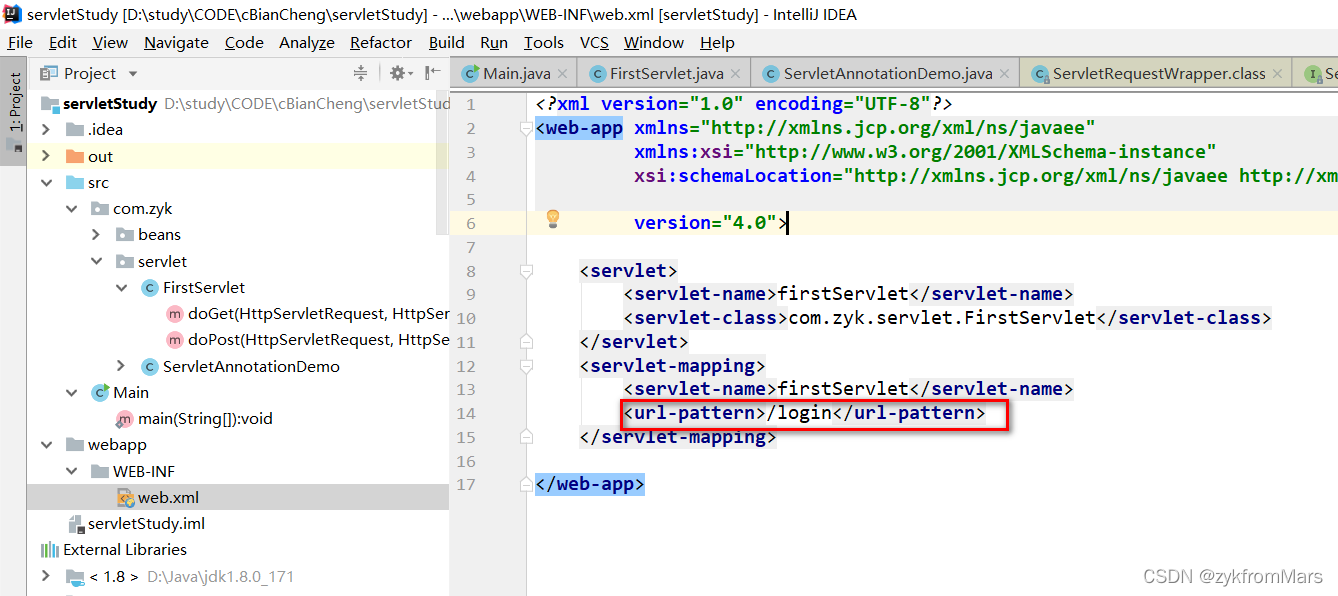Close the ServletAnnotationDemo.java tab
This screenshot has height=596, width=1338.
(1004, 73)
